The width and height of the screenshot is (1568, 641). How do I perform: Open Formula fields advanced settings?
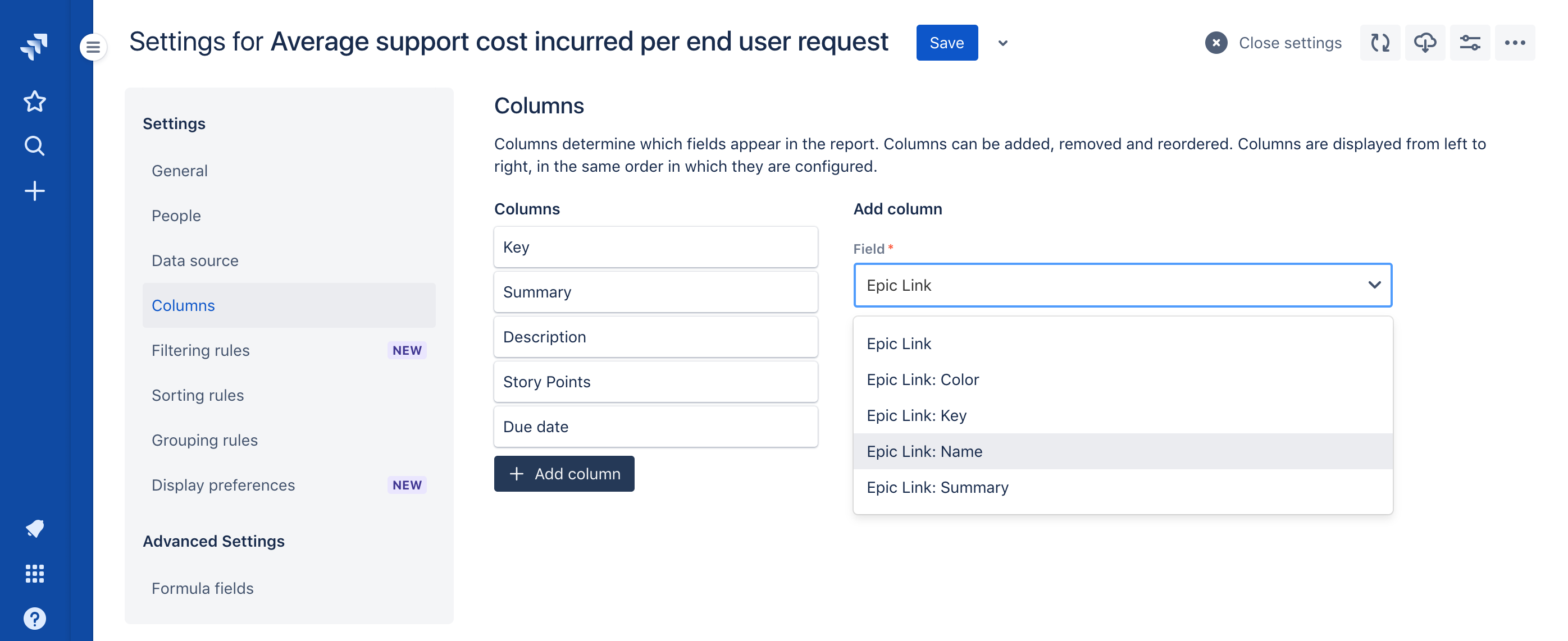289,589
